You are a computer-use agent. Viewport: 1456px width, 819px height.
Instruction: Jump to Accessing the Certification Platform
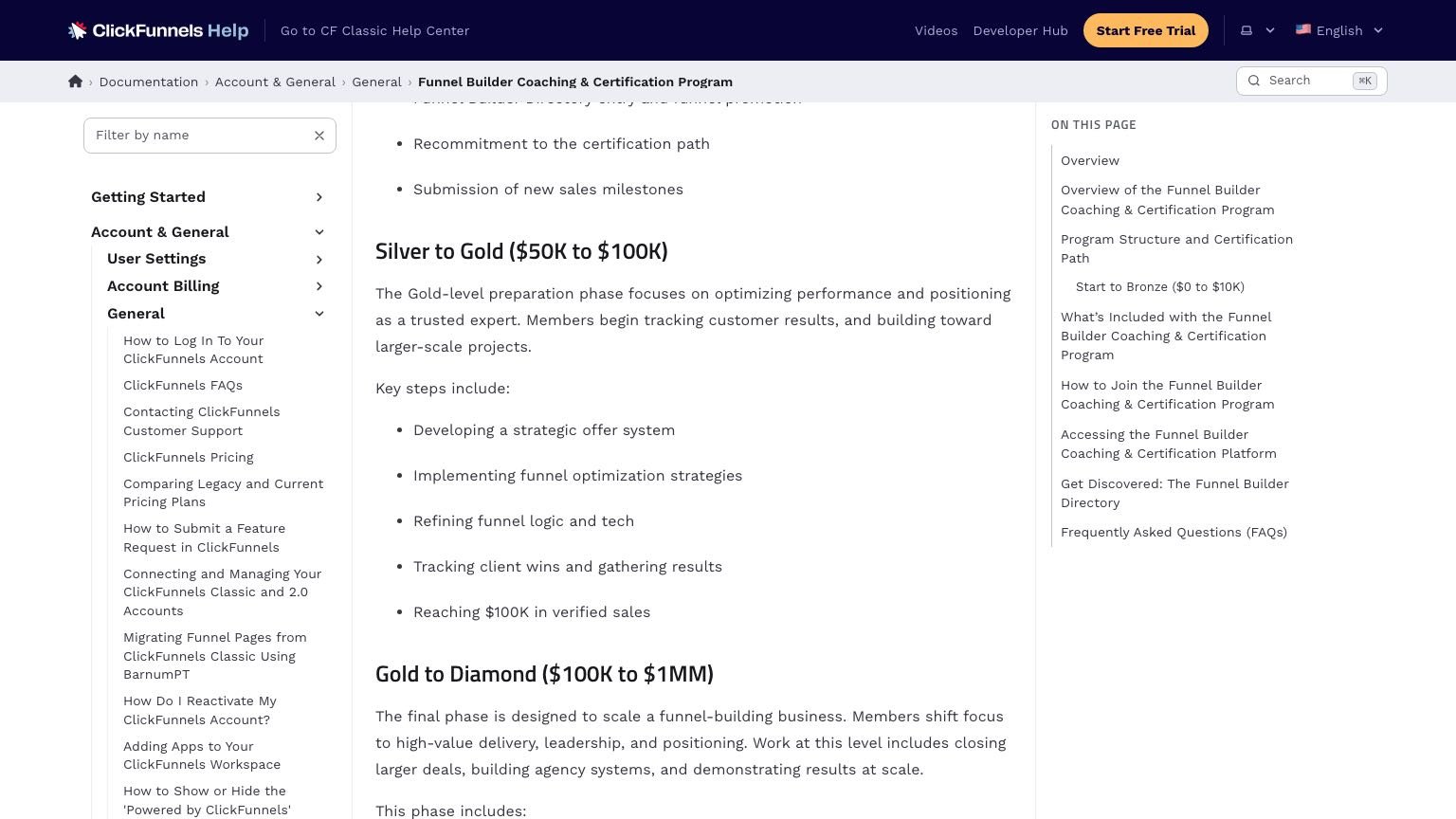[1169, 445]
